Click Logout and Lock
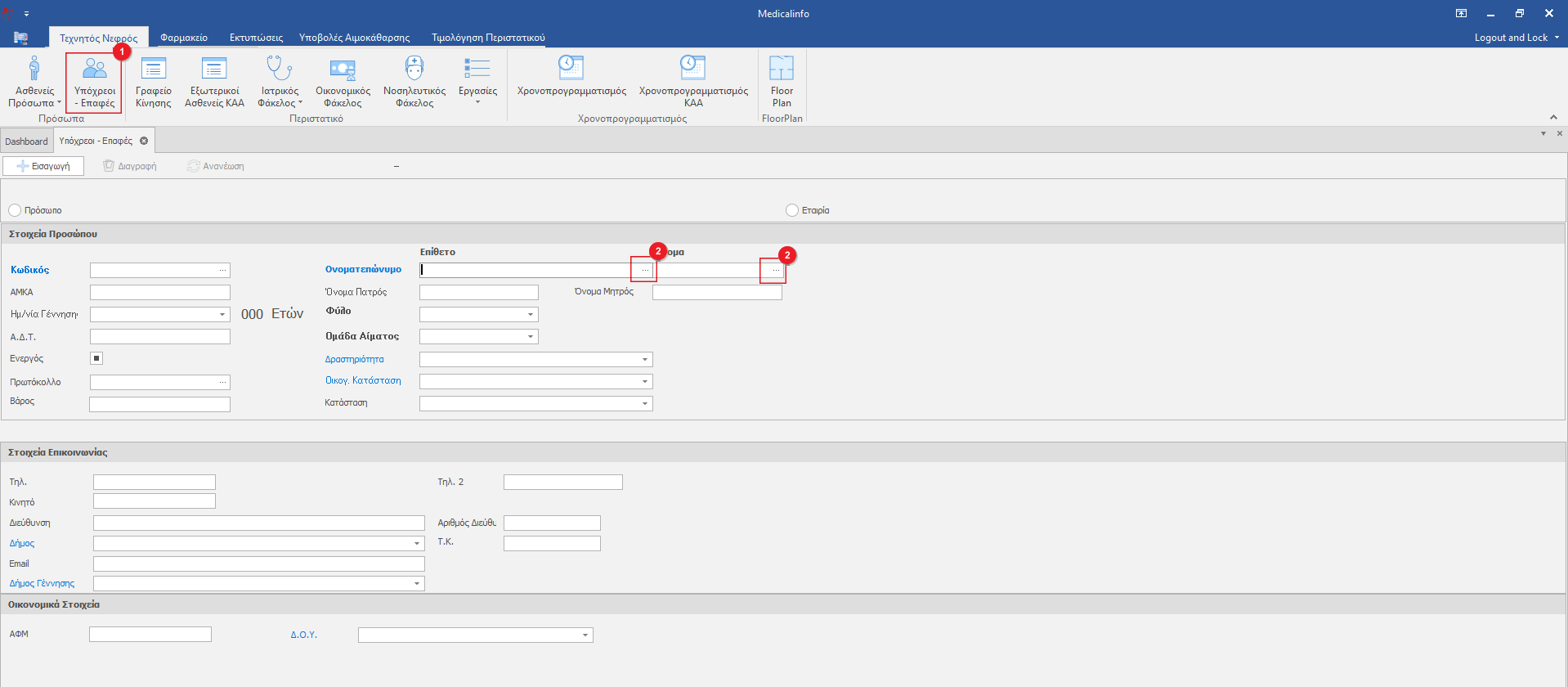Screen dimensions: 1568x687 pos(1511,38)
